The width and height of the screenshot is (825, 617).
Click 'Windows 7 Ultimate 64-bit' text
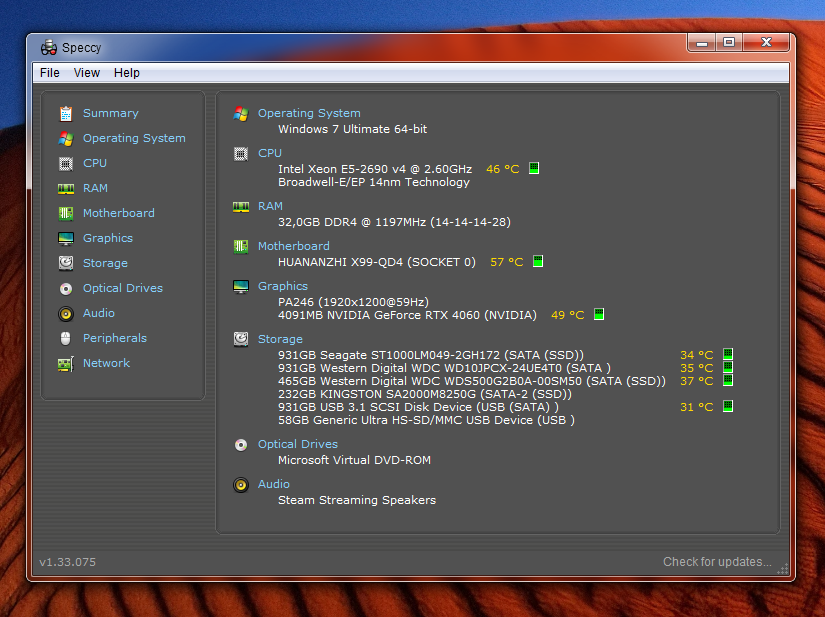tap(353, 129)
